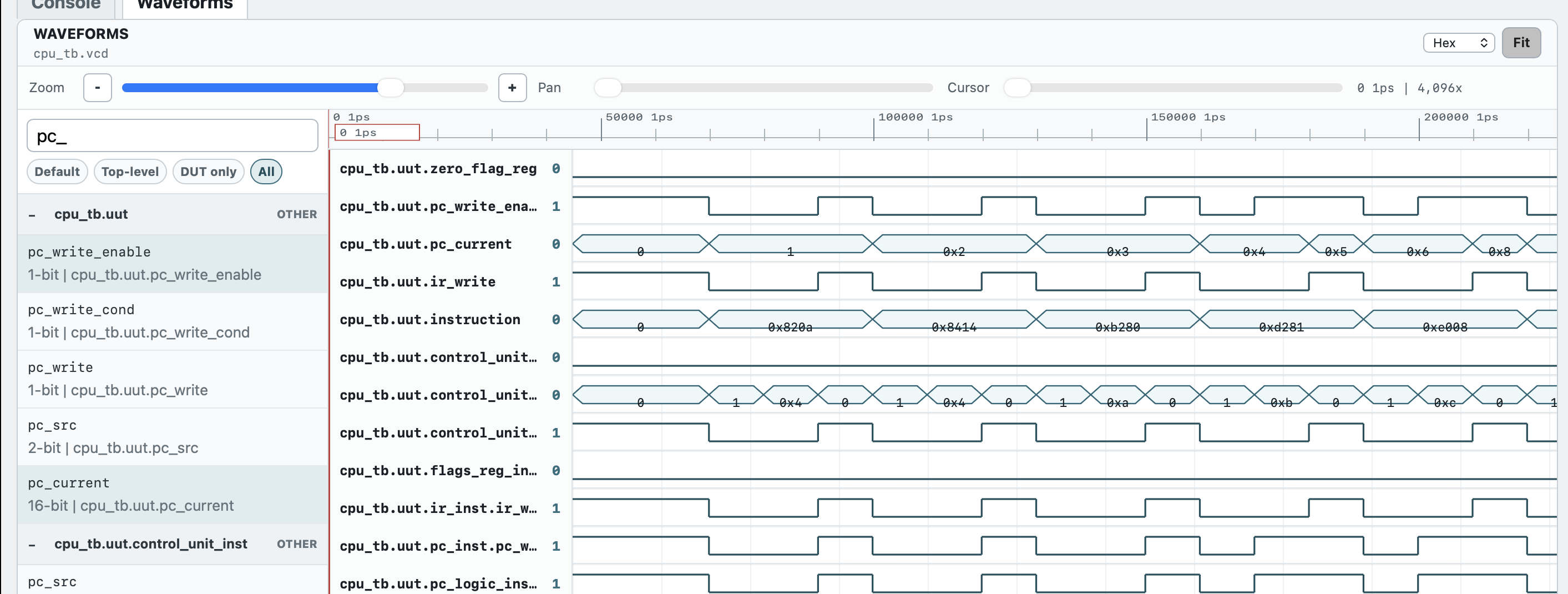Click the pc_current 0x8 waveform segment
Viewport: 1568px width, 594px height.
point(1499,244)
